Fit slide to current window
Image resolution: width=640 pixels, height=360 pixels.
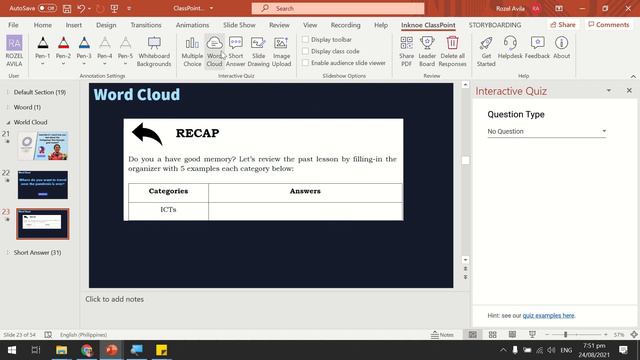coord(634,335)
